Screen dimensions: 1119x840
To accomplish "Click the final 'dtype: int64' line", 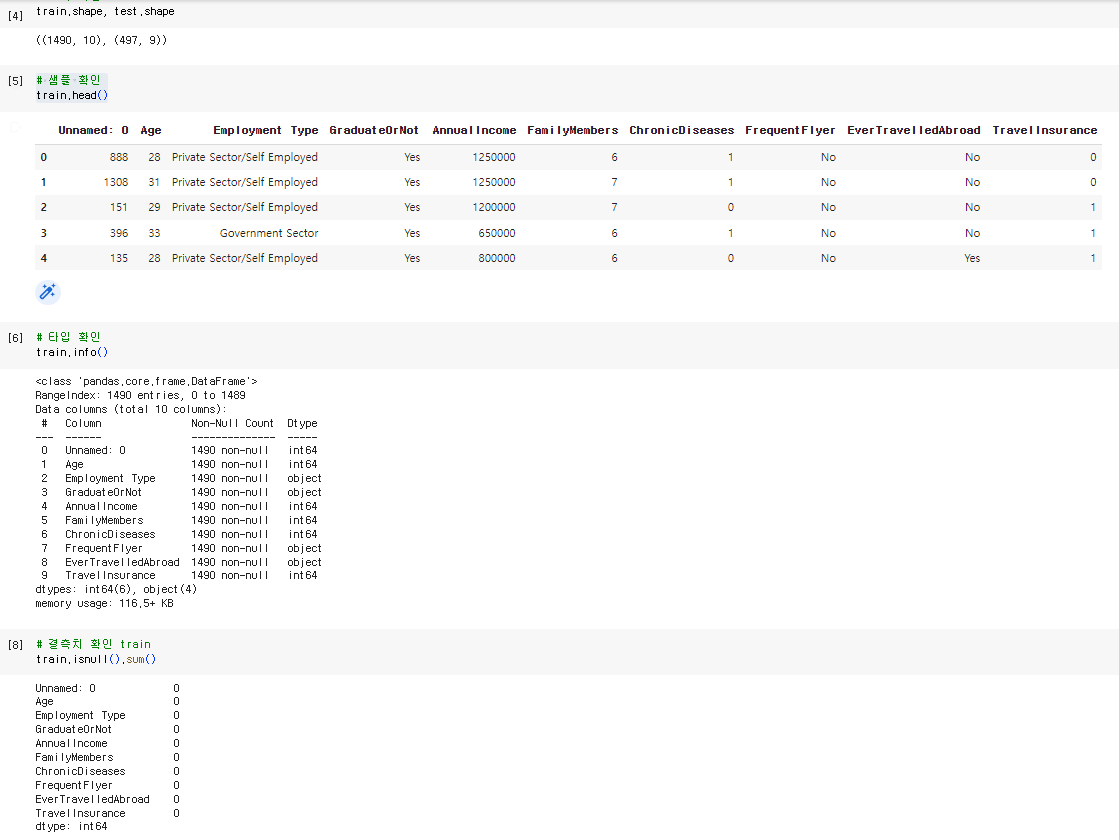I will [71, 826].
